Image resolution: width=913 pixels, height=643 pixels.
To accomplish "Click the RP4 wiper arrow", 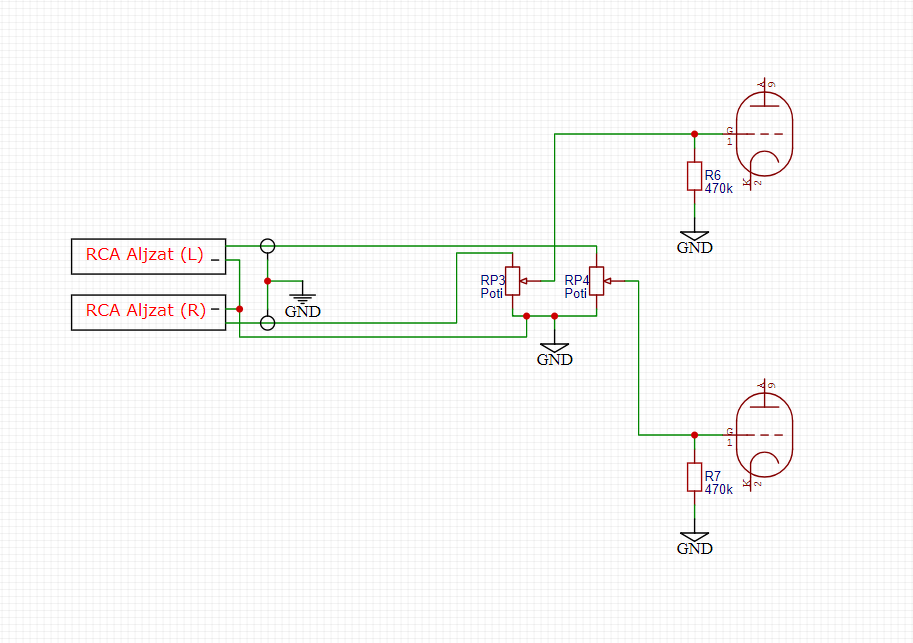I will click(607, 281).
